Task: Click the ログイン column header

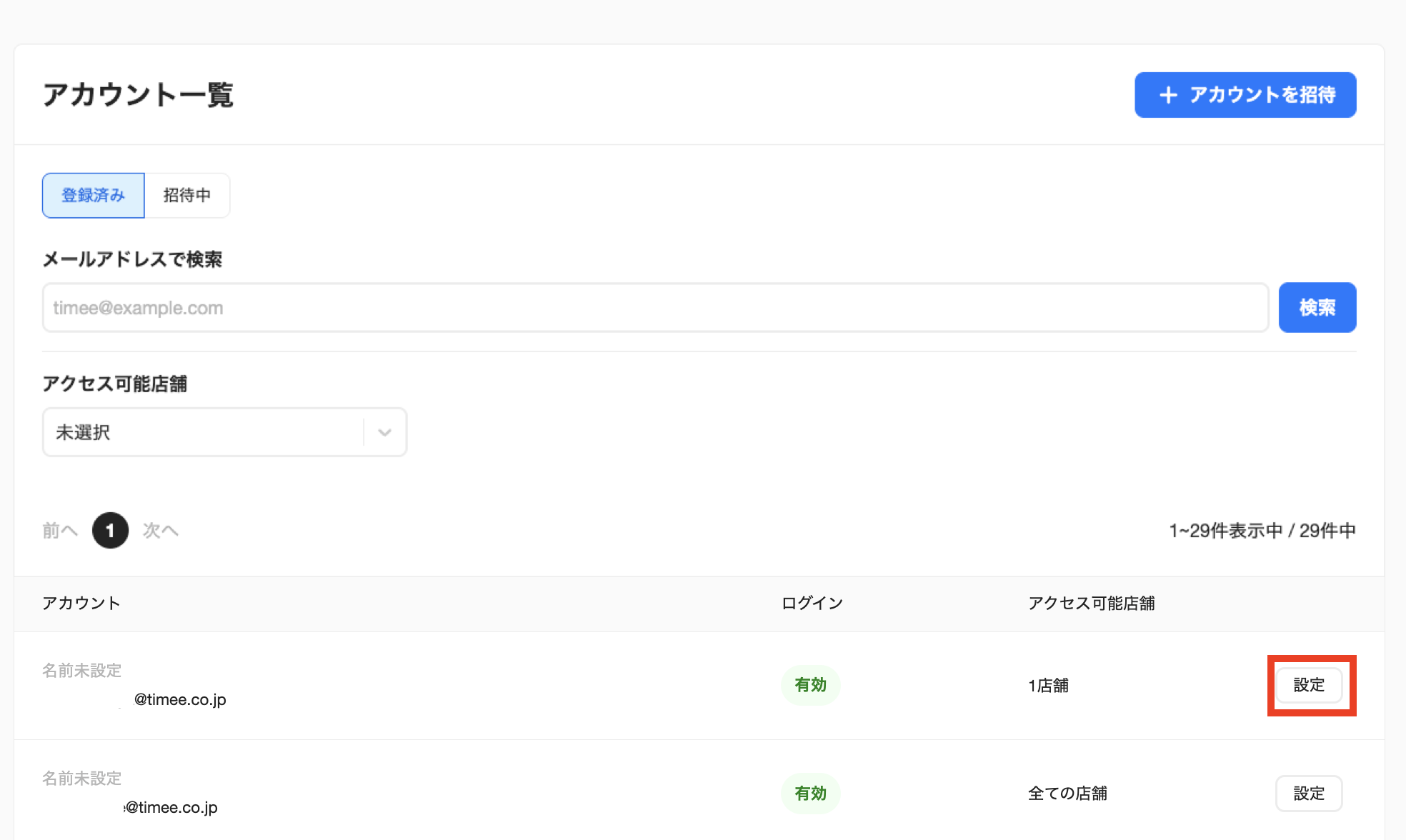Action: pyautogui.click(x=812, y=604)
